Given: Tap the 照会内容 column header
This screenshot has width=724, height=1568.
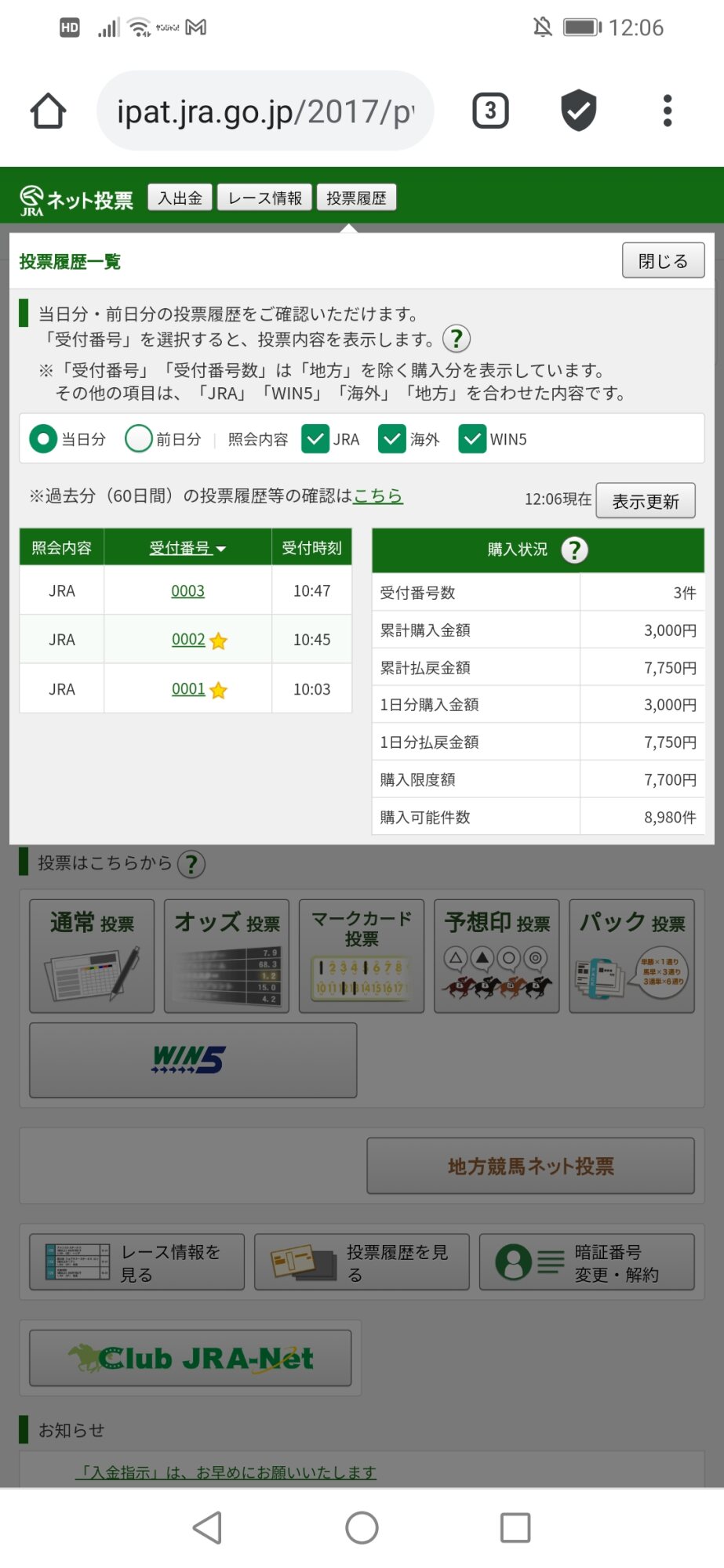Looking at the screenshot, I should [x=61, y=548].
